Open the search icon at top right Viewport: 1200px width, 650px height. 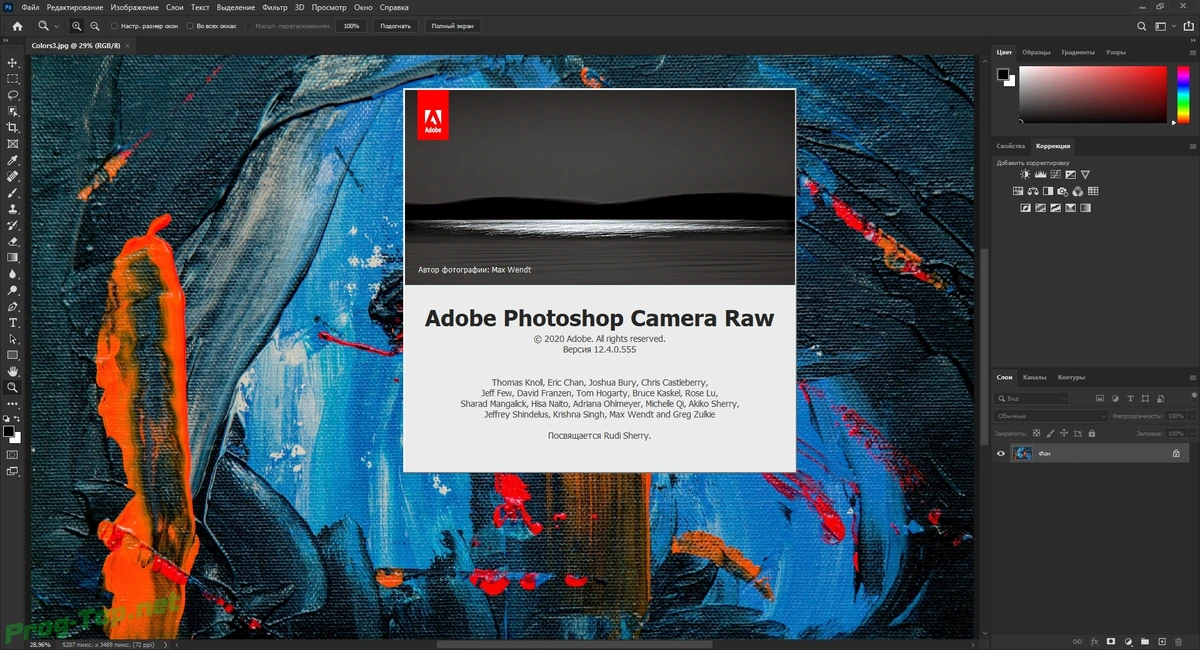pos(1142,26)
